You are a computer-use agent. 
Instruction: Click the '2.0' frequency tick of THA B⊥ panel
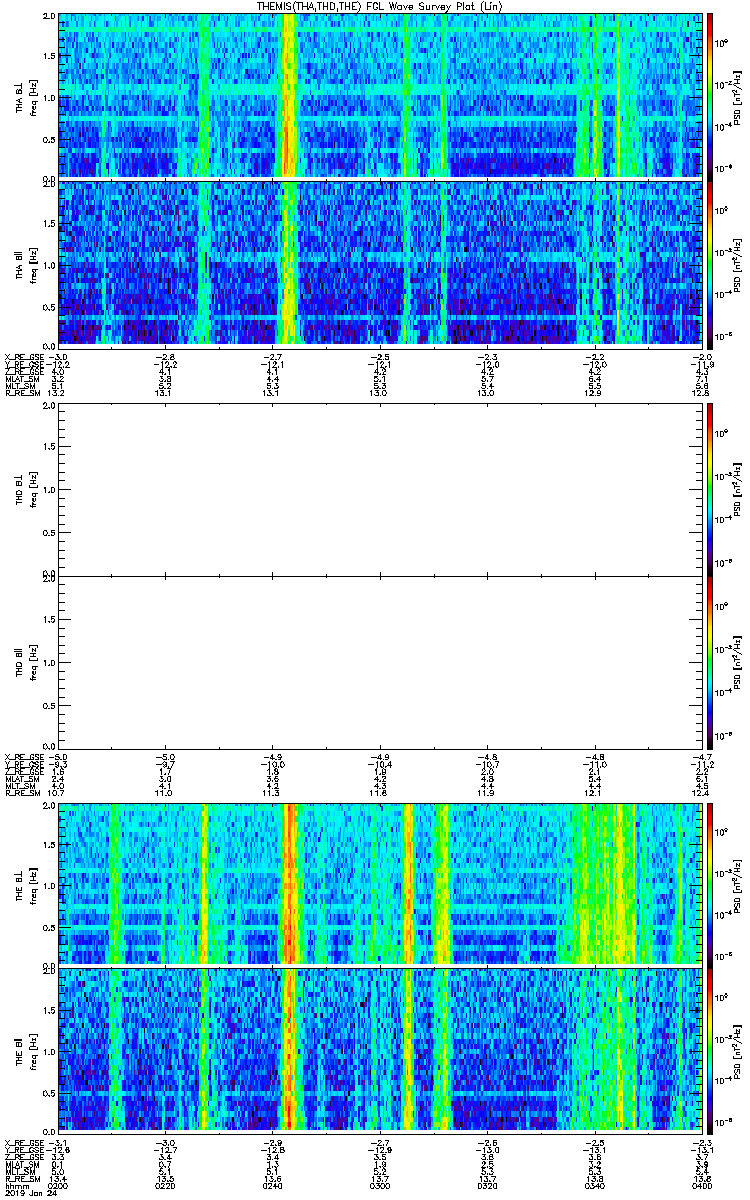click(x=49, y=18)
